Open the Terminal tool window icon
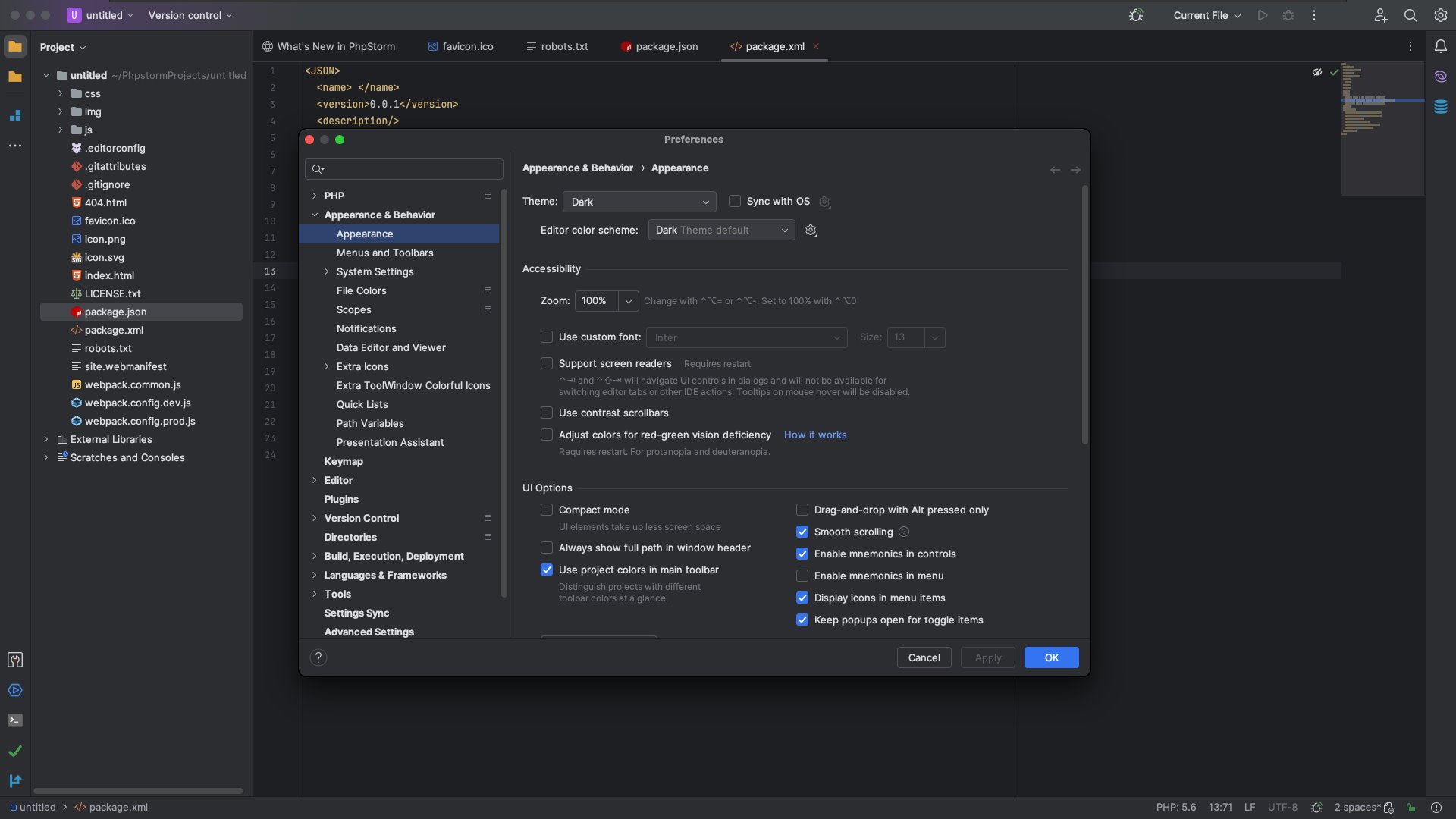This screenshot has width=1456, height=819. [15, 720]
